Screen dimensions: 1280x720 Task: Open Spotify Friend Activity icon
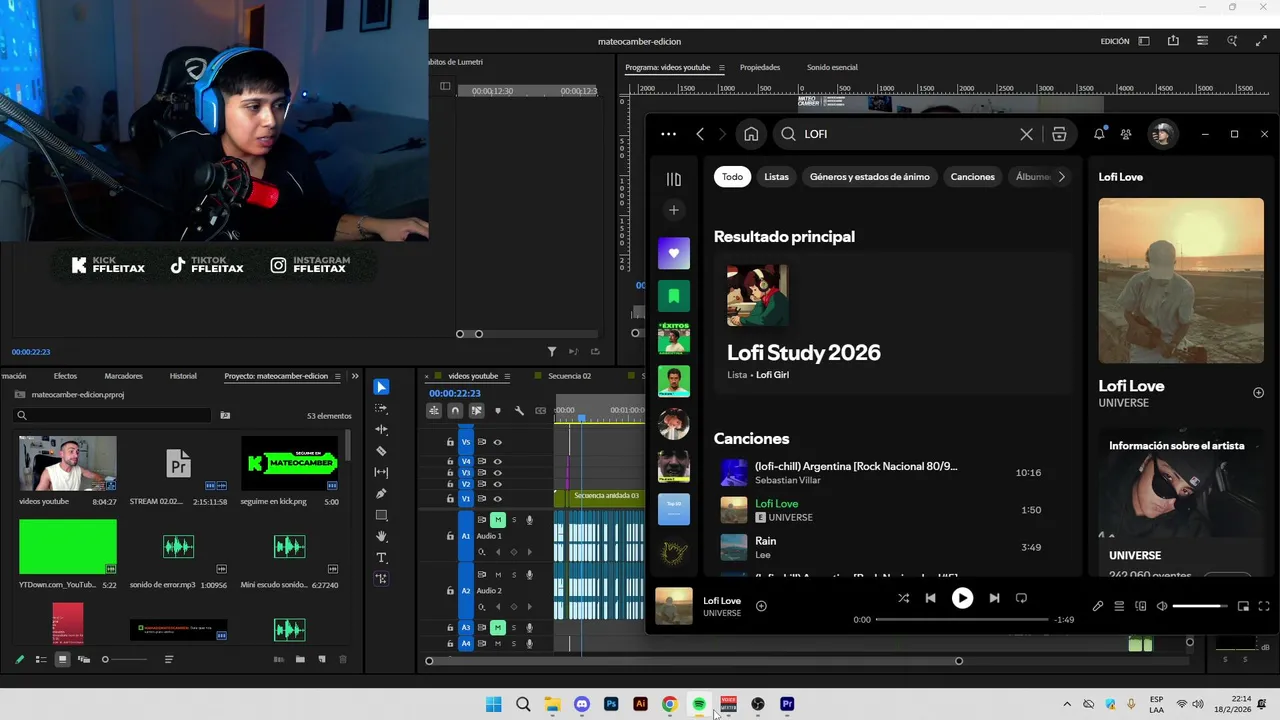coord(1126,134)
